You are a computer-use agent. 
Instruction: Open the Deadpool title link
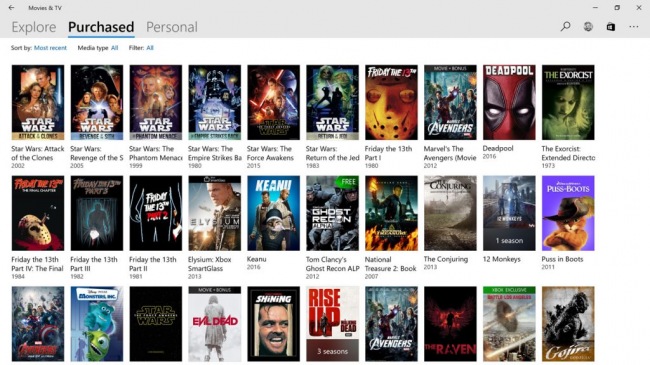(498, 148)
